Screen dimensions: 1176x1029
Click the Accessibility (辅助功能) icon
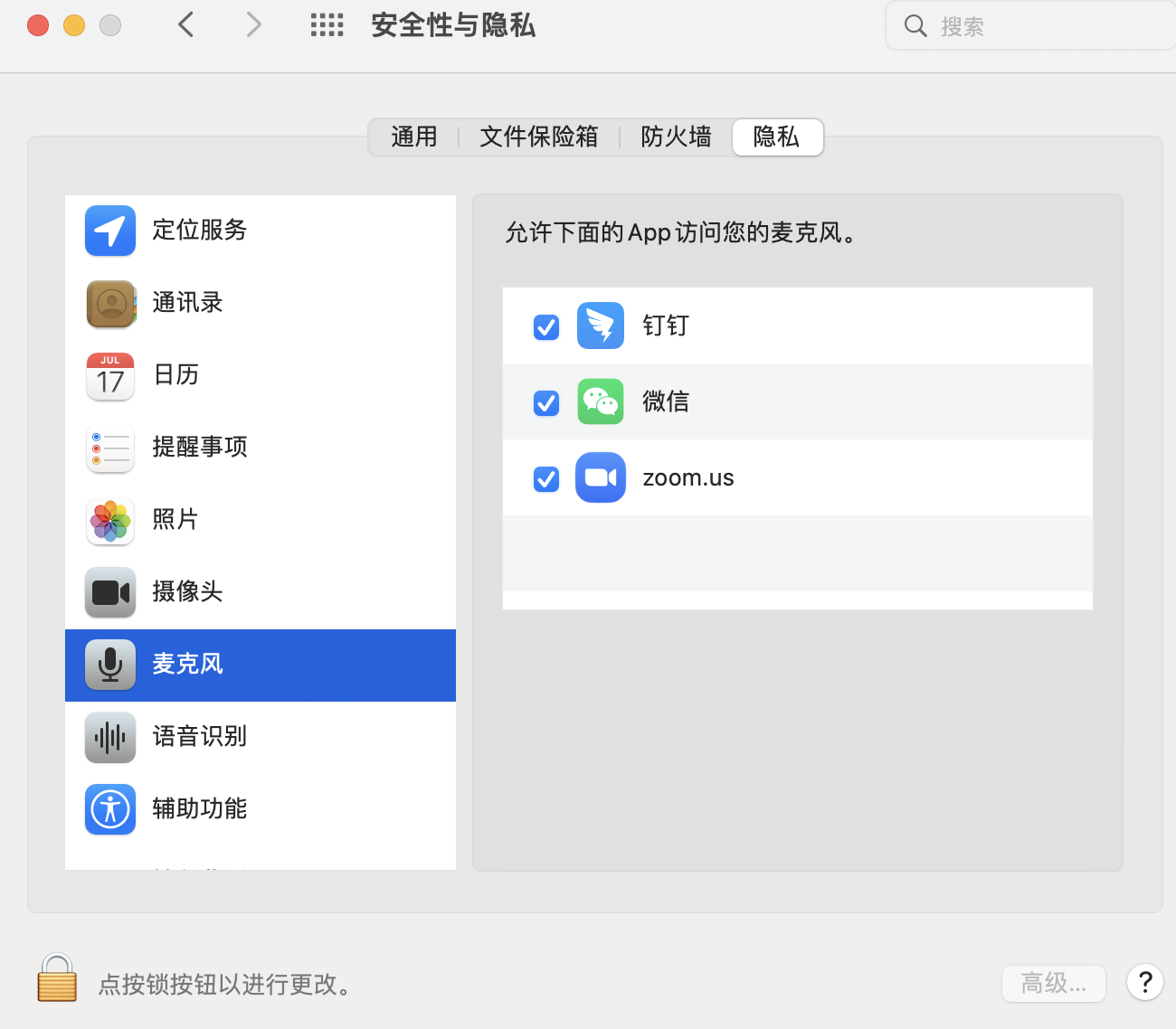(110, 809)
